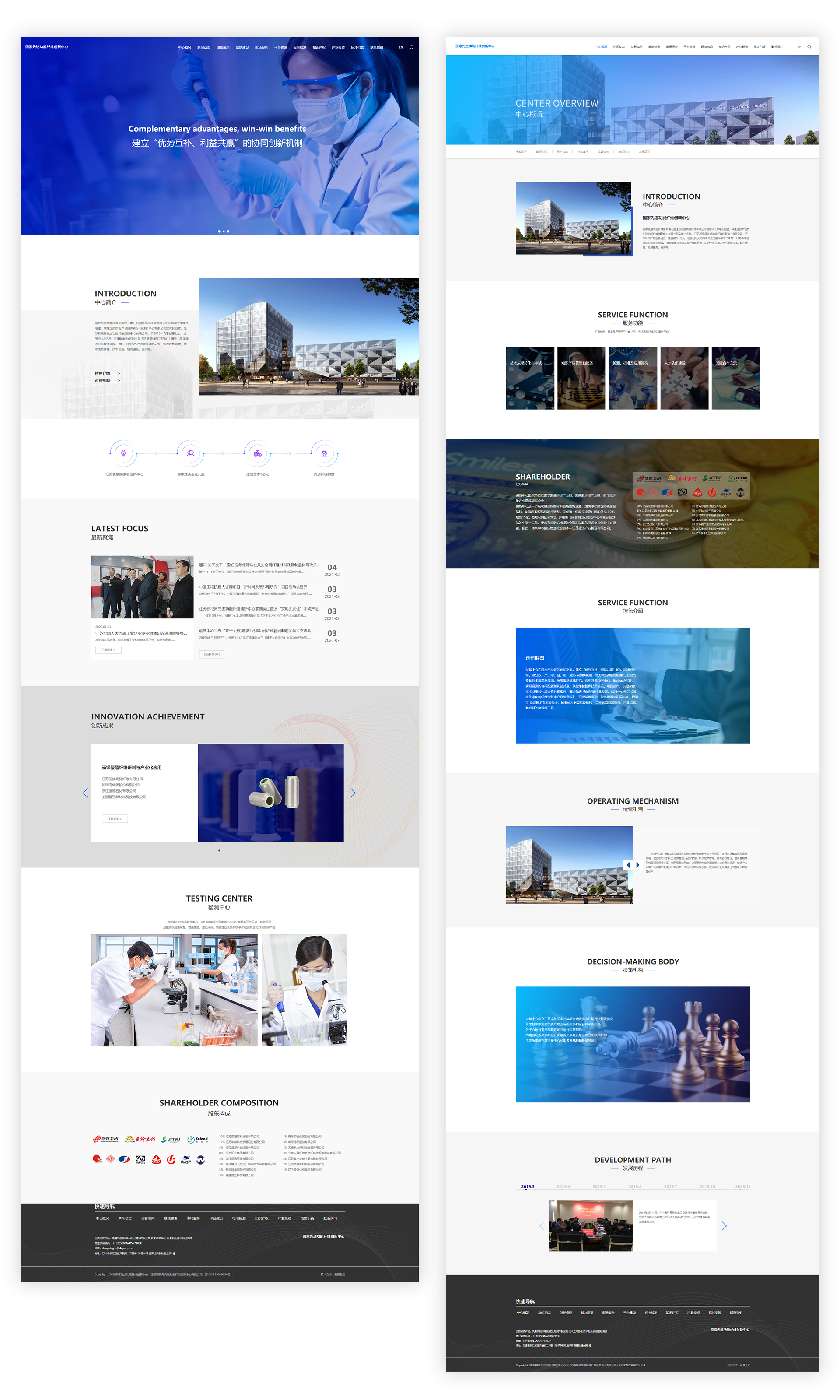
Task: Click the microscope fiber research icon
Action: [x=324, y=453]
